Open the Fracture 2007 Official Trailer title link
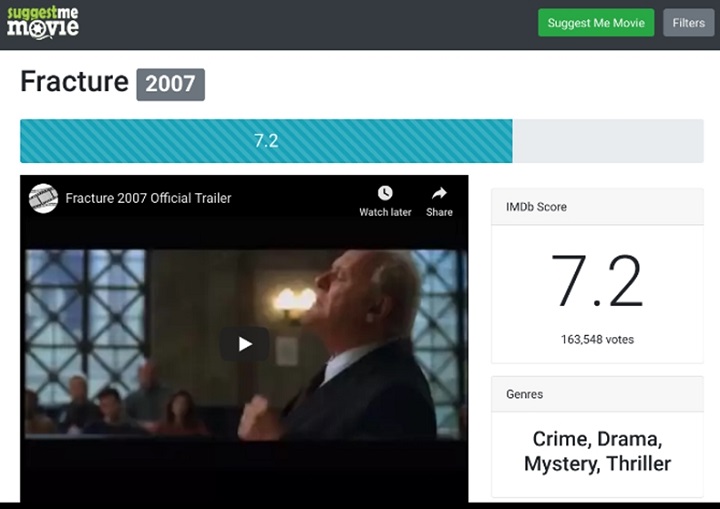The height and width of the screenshot is (509, 720). 148,198
